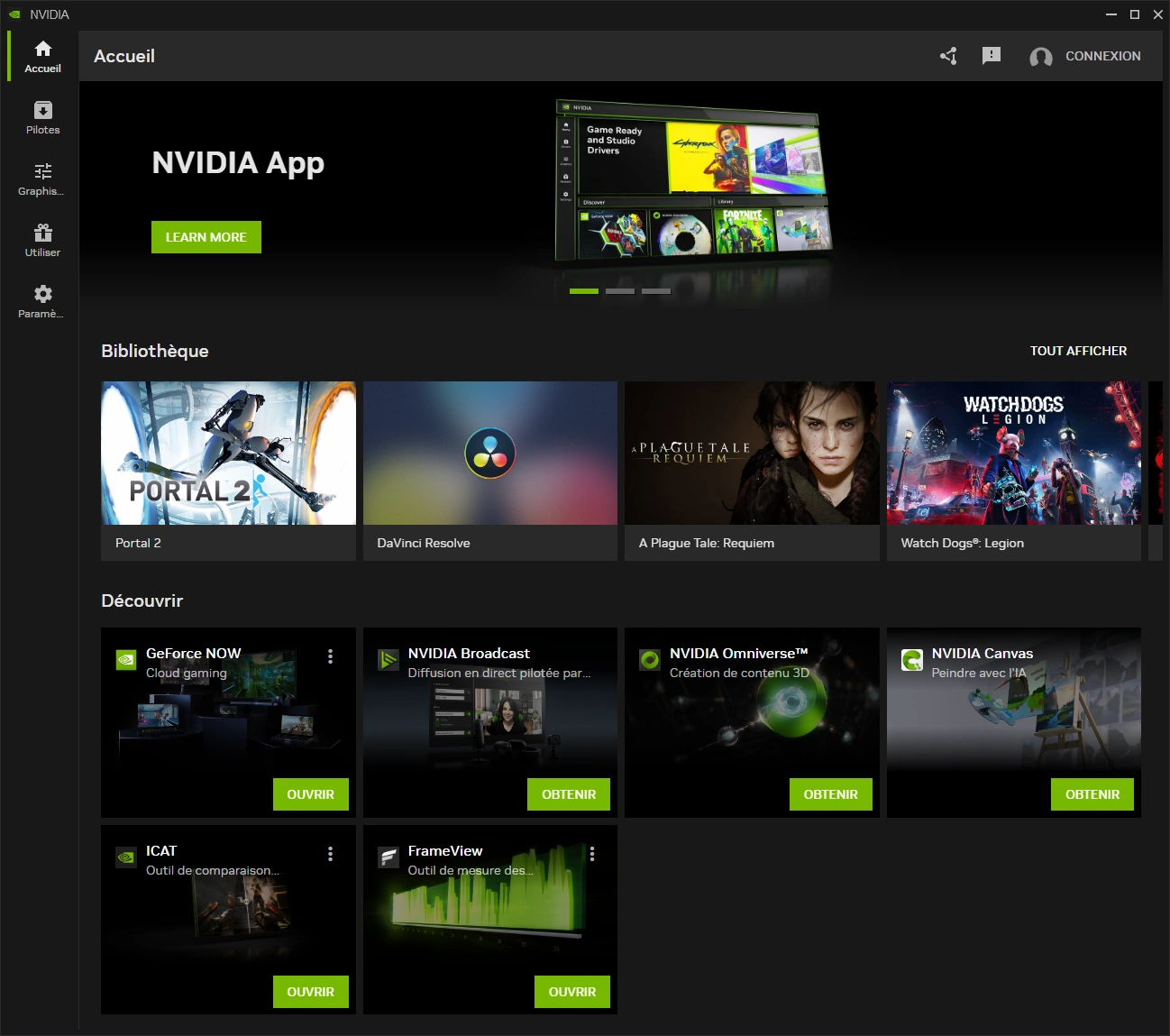Click the share icon in header
This screenshot has height=1036, width=1170.
[948, 56]
